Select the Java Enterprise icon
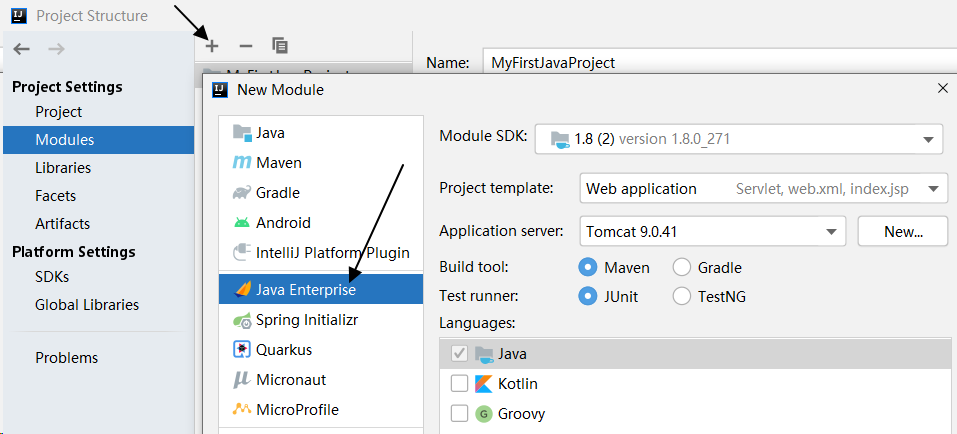This screenshot has width=957, height=434. click(242, 289)
